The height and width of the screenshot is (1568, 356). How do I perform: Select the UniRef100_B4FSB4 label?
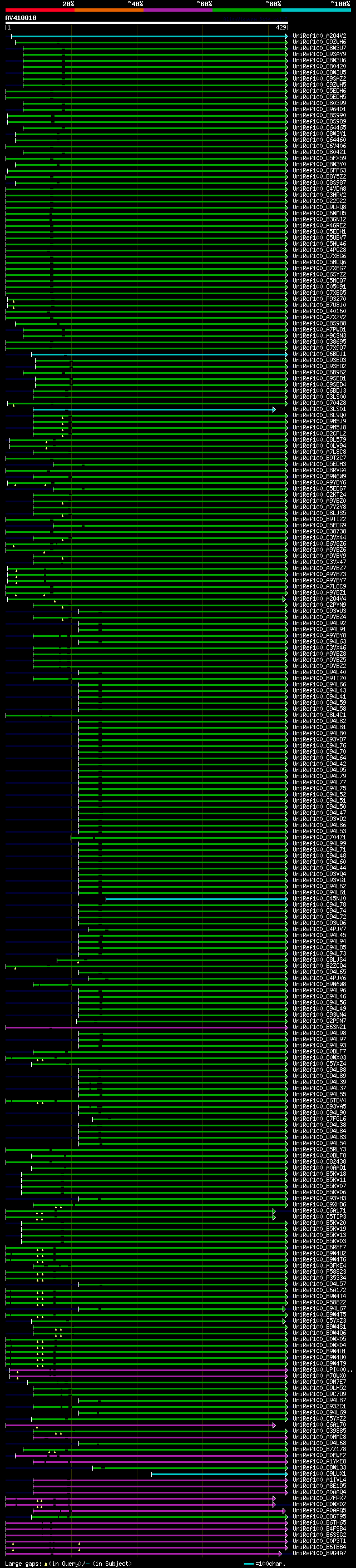click(319, 1529)
